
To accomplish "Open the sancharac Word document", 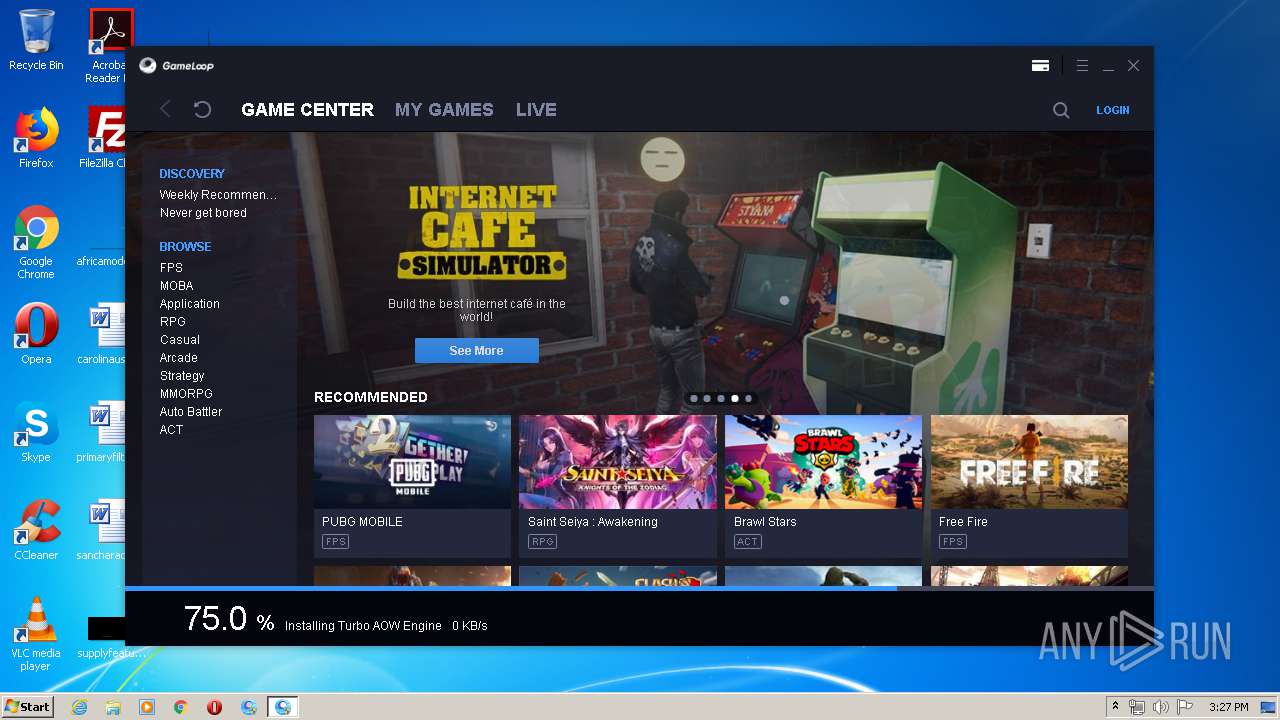I will (x=102, y=530).
